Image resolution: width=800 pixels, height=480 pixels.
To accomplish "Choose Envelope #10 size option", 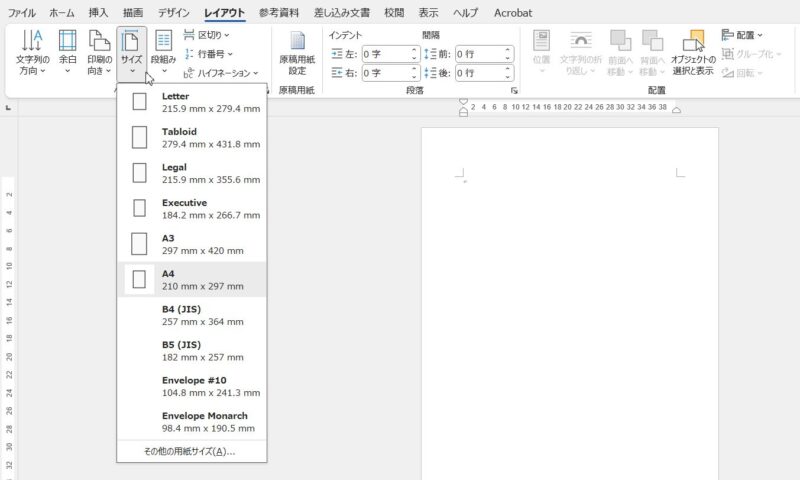I will (192, 386).
